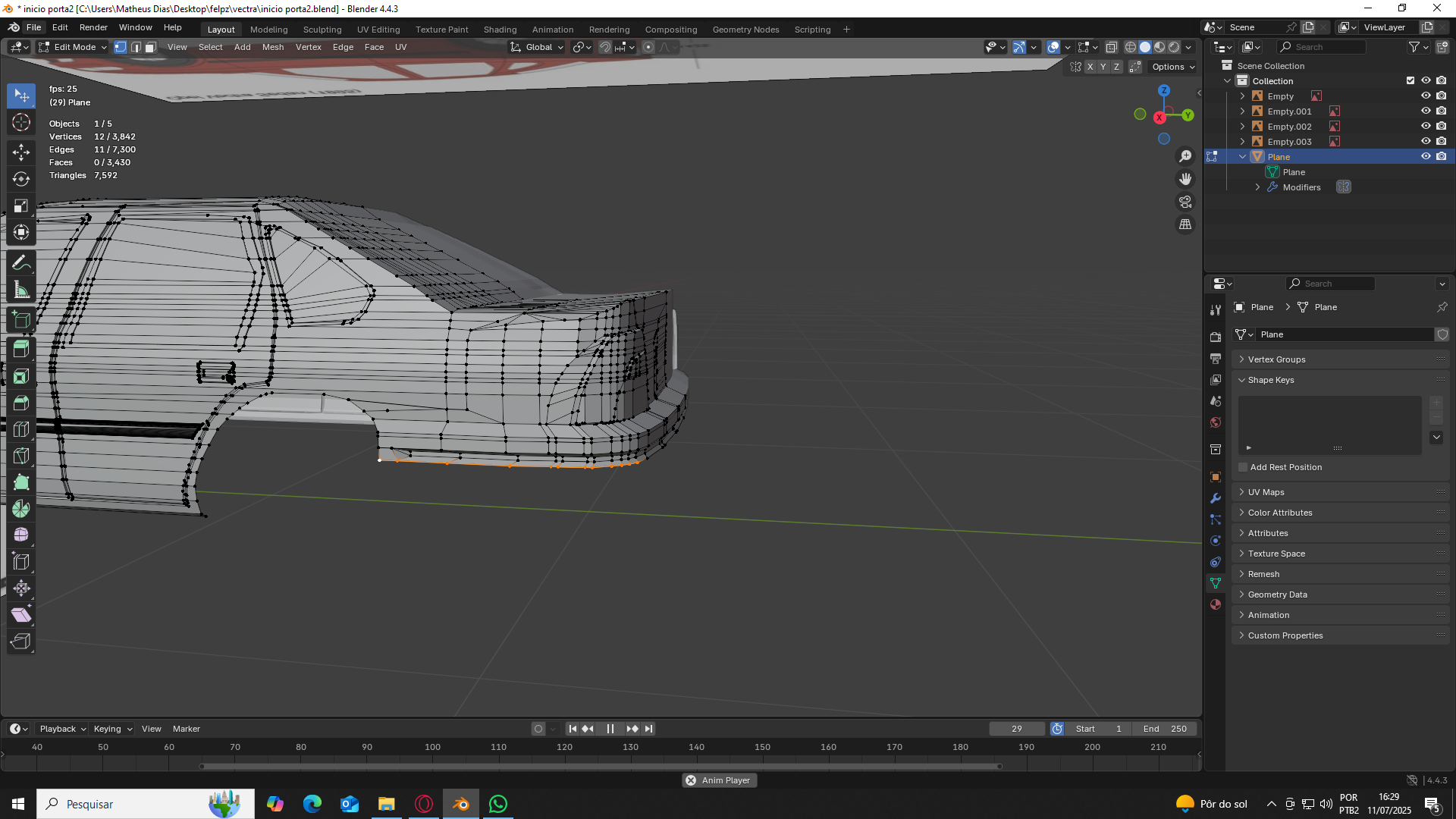Pause the animation playback
This screenshot has width=1456, height=819.
tap(610, 729)
